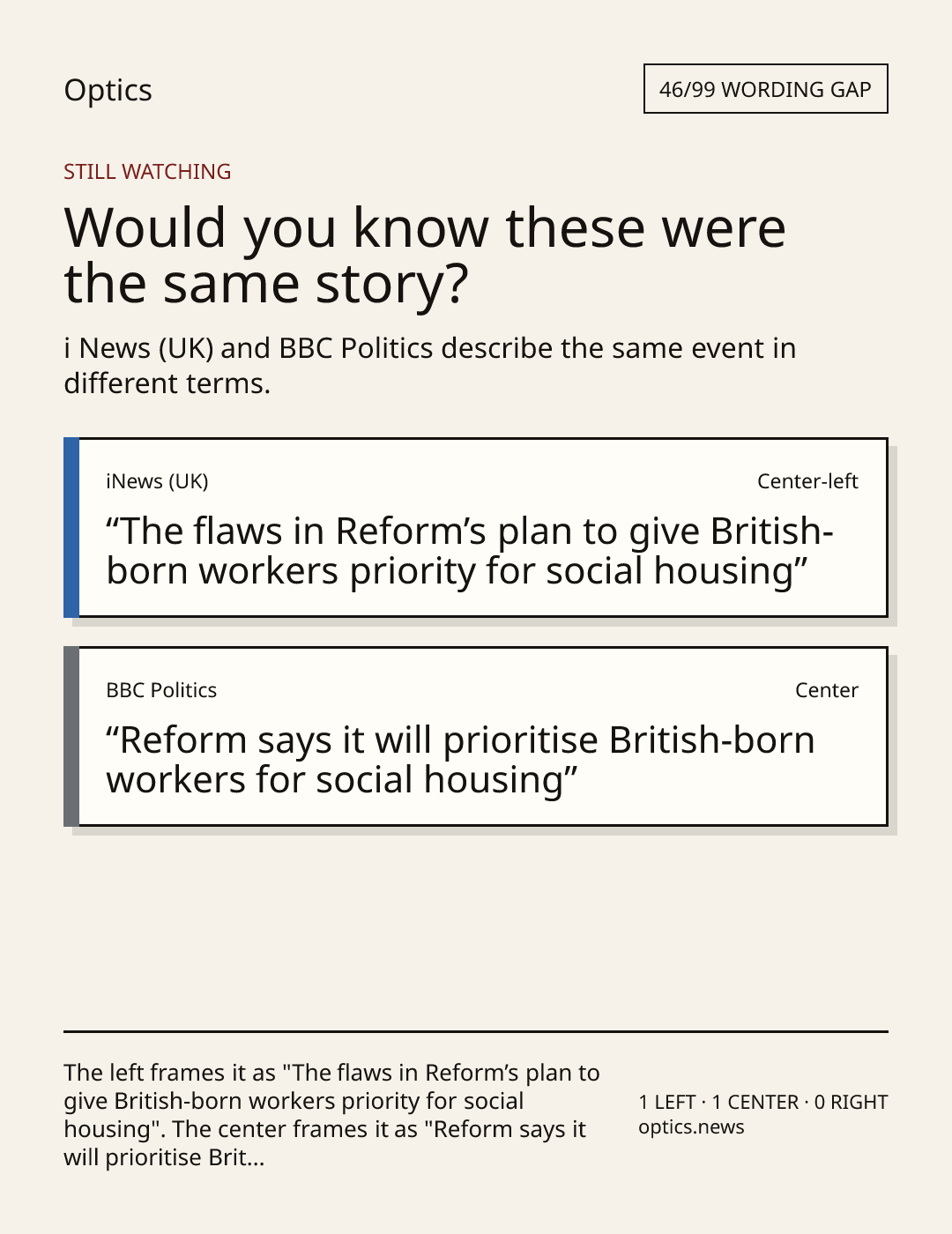Click the Center-left bias label
Screen dimensions: 952x1234
point(807,481)
